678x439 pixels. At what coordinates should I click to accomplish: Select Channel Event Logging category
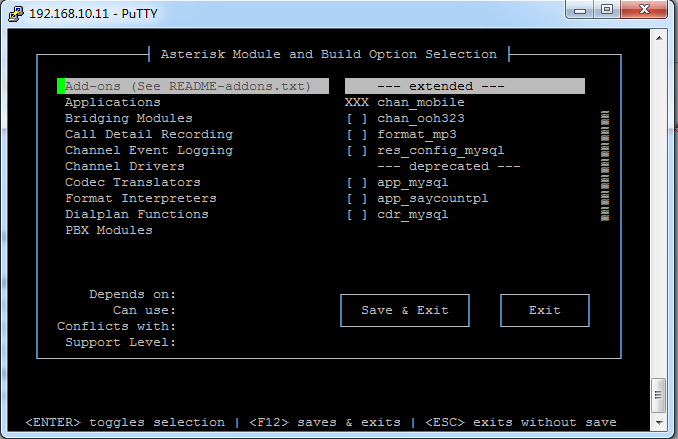coord(148,150)
